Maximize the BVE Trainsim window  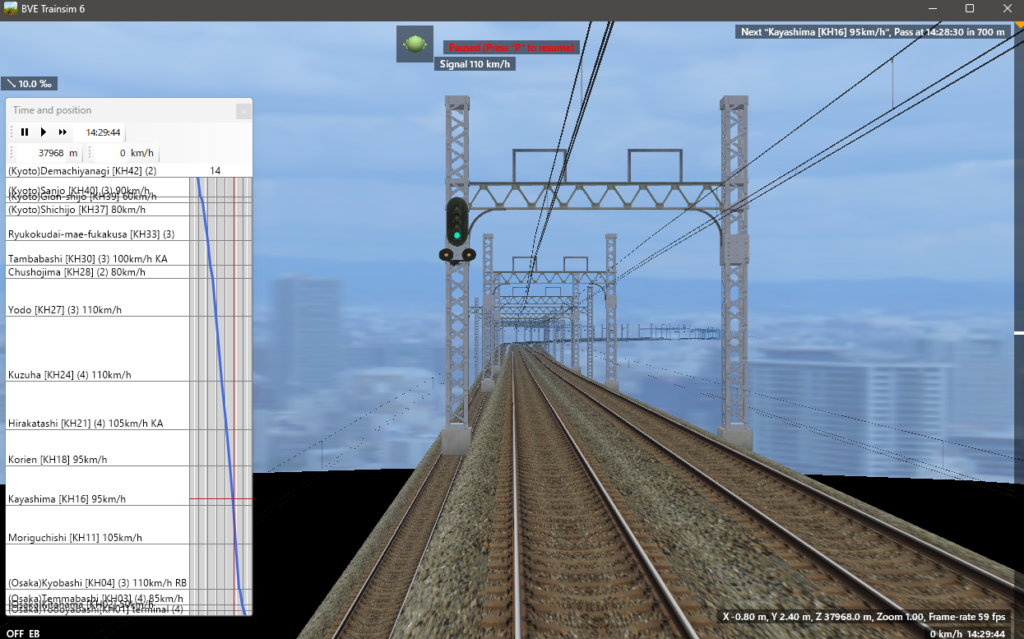pyautogui.click(x=969, y=8)
